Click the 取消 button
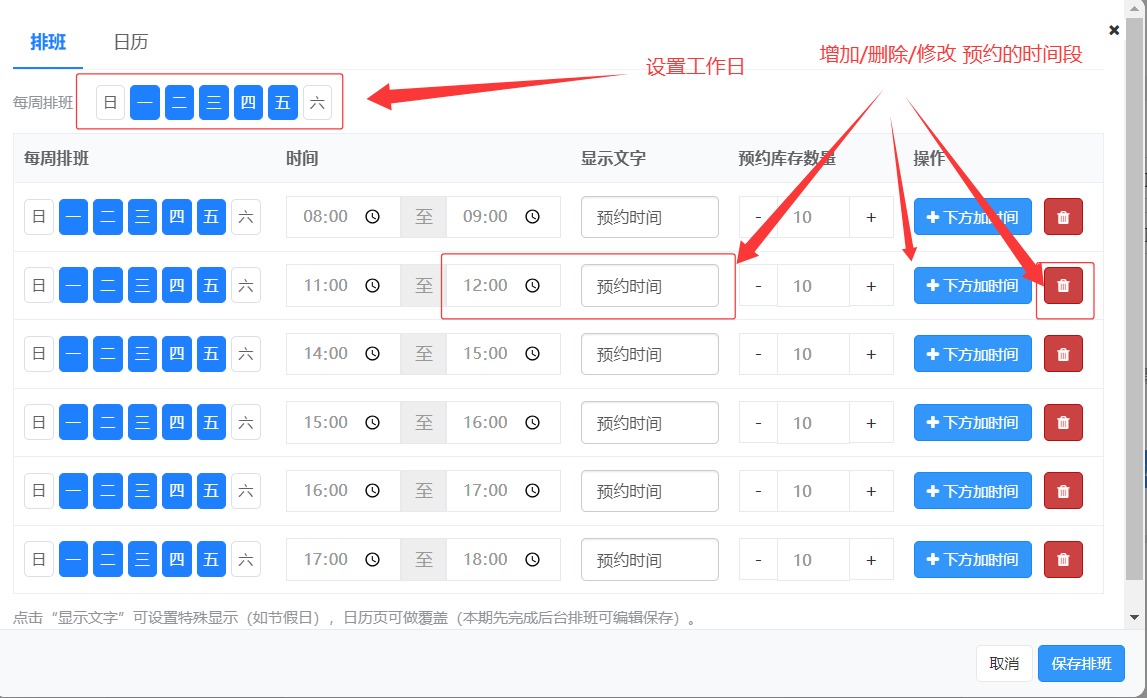The width and height of the screenshot is (1147, 698). 1004,664
